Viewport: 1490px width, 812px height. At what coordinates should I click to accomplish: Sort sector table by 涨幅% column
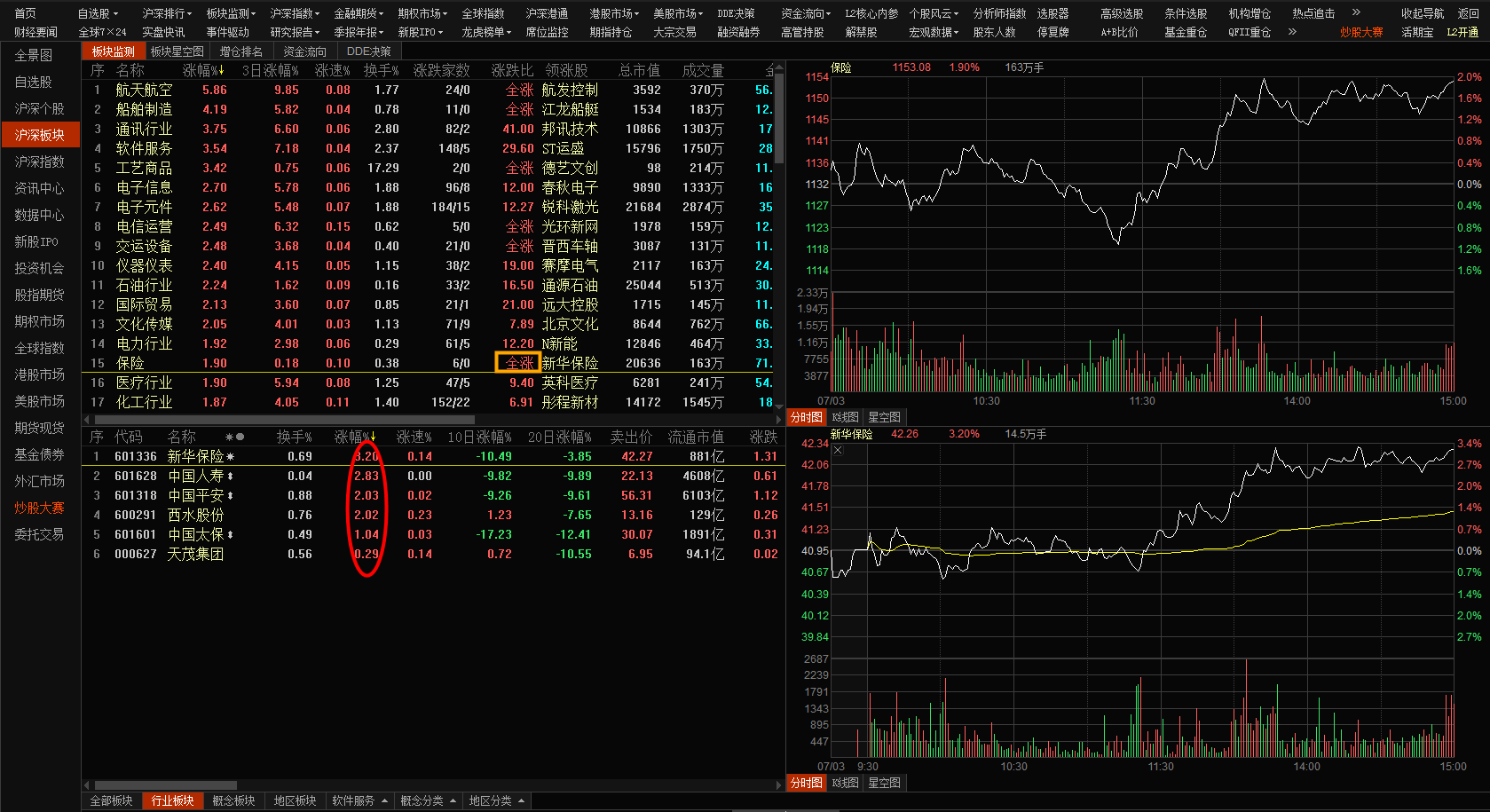[203, 70]
